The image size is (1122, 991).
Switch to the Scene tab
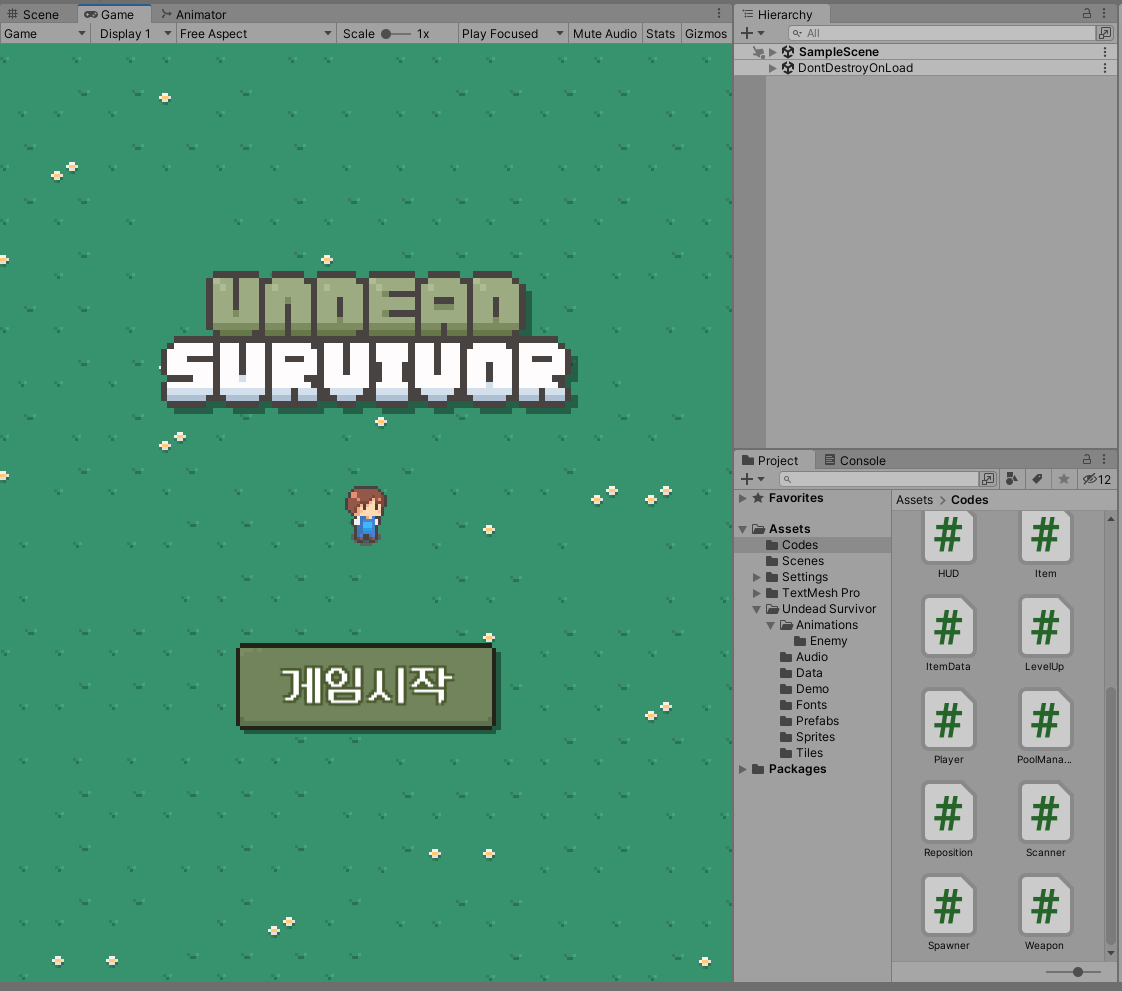34,14
